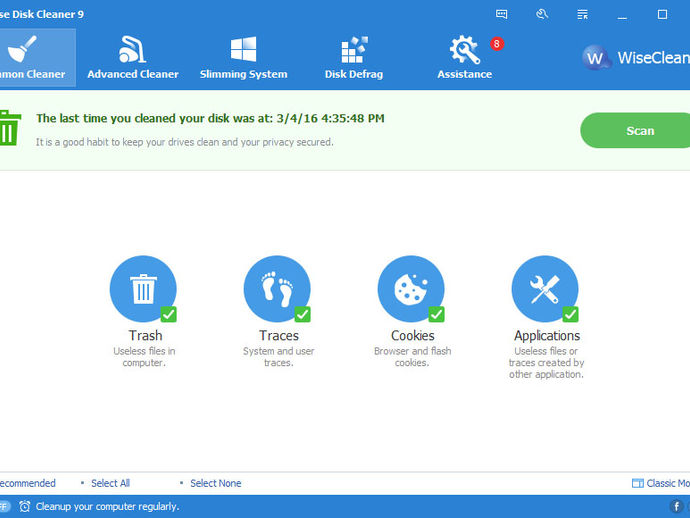
Task: Click the green trash bin icon in the banner
Action: click(x=10, y=128)
